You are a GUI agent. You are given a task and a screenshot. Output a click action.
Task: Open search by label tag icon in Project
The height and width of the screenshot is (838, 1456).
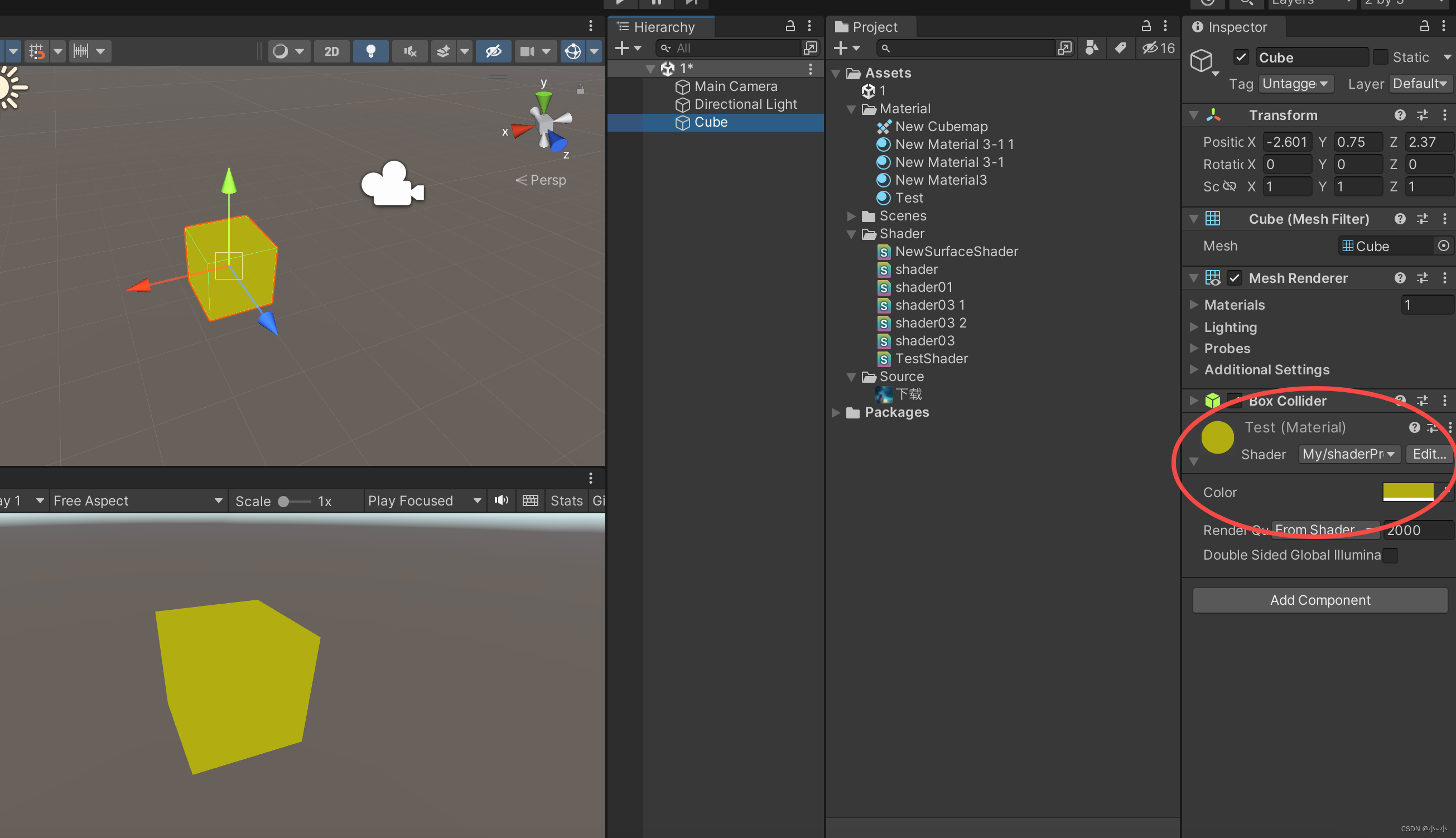click(1120, 48)
